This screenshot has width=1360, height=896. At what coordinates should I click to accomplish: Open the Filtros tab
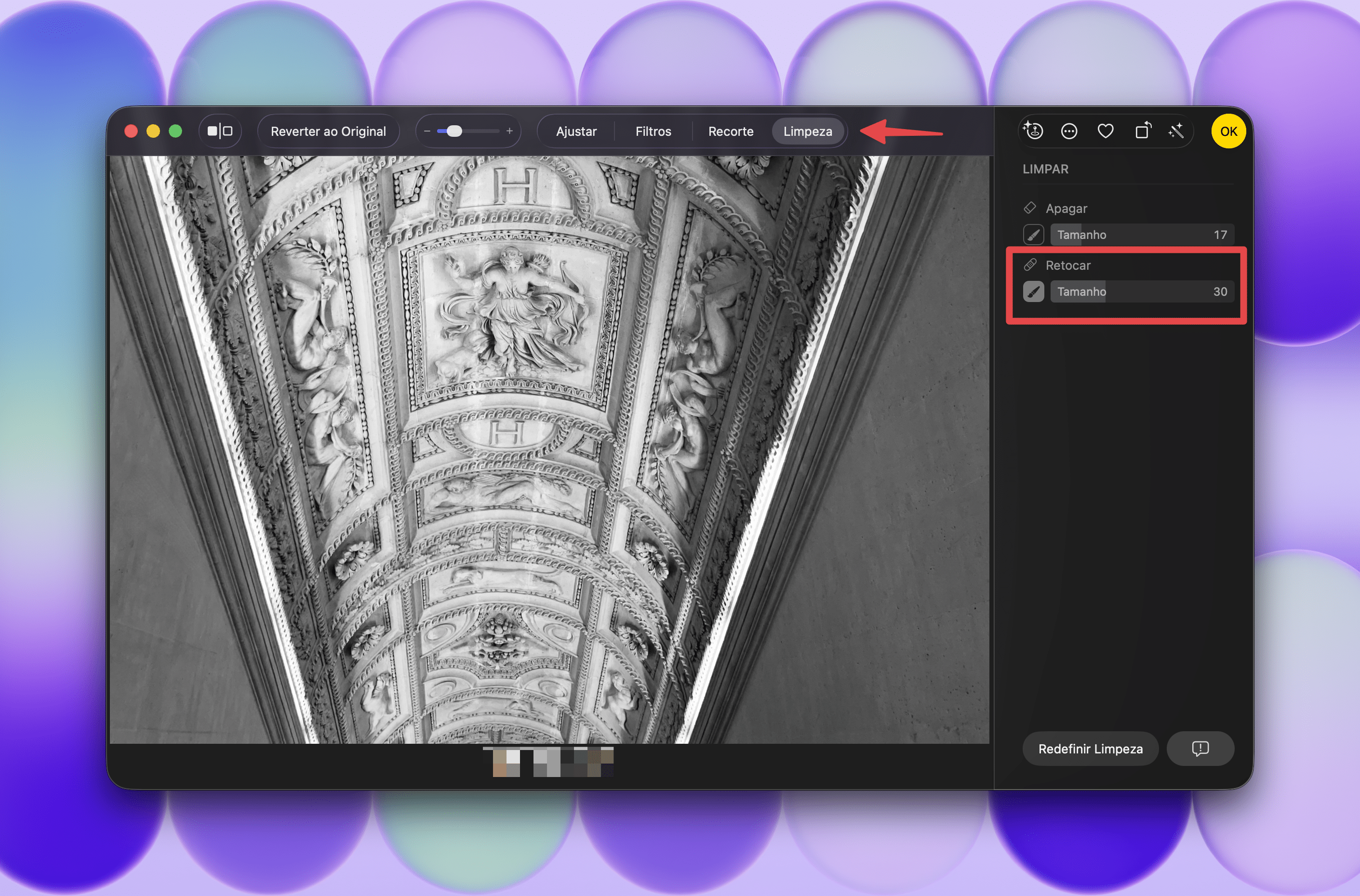[x=653, y=132]
